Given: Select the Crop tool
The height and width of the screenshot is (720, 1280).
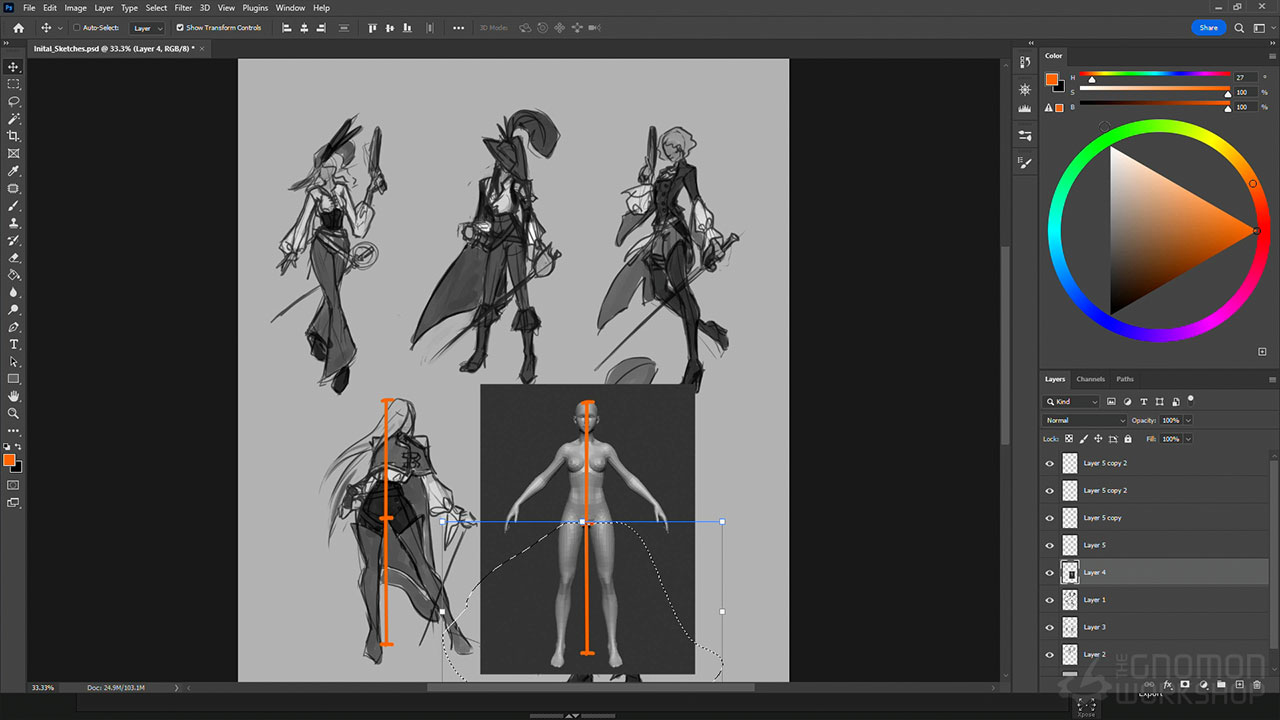Looking at the screenshot, I should [x=14, y=136].
